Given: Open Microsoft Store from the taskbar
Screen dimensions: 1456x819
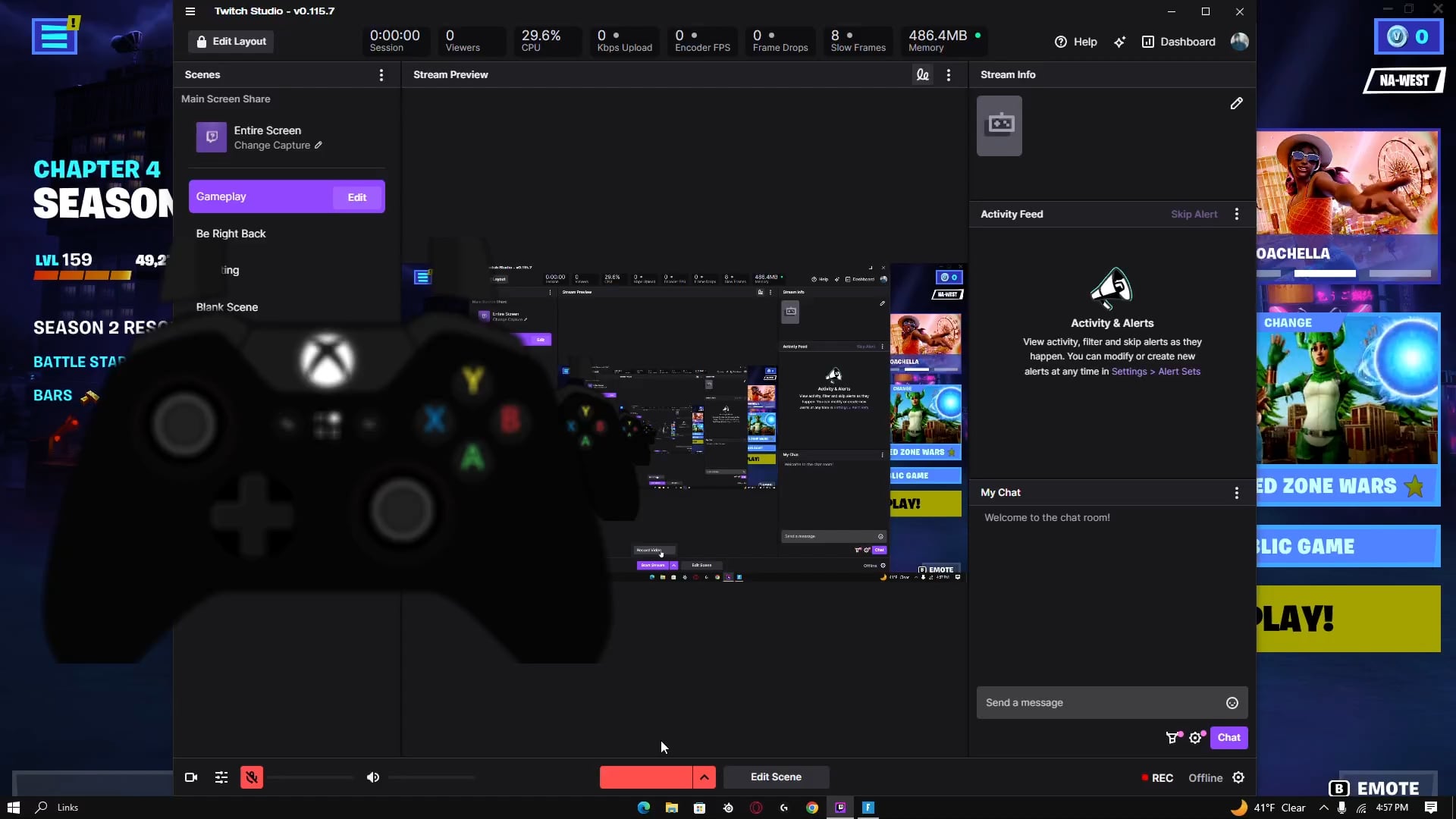Looking at the screenshot, I should (700, 808).
